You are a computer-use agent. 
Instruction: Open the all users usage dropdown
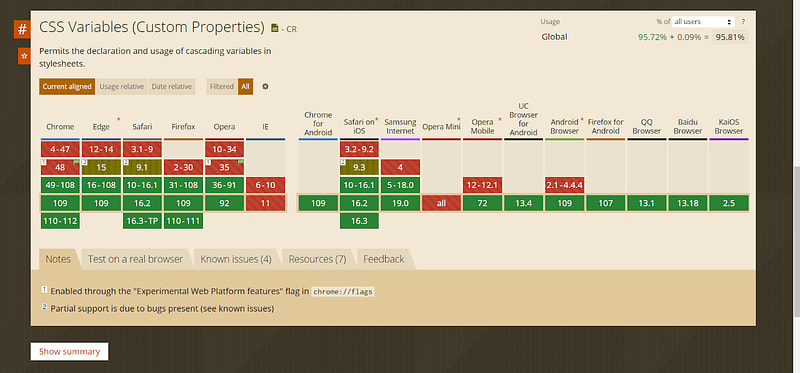[x=702, y=22]
